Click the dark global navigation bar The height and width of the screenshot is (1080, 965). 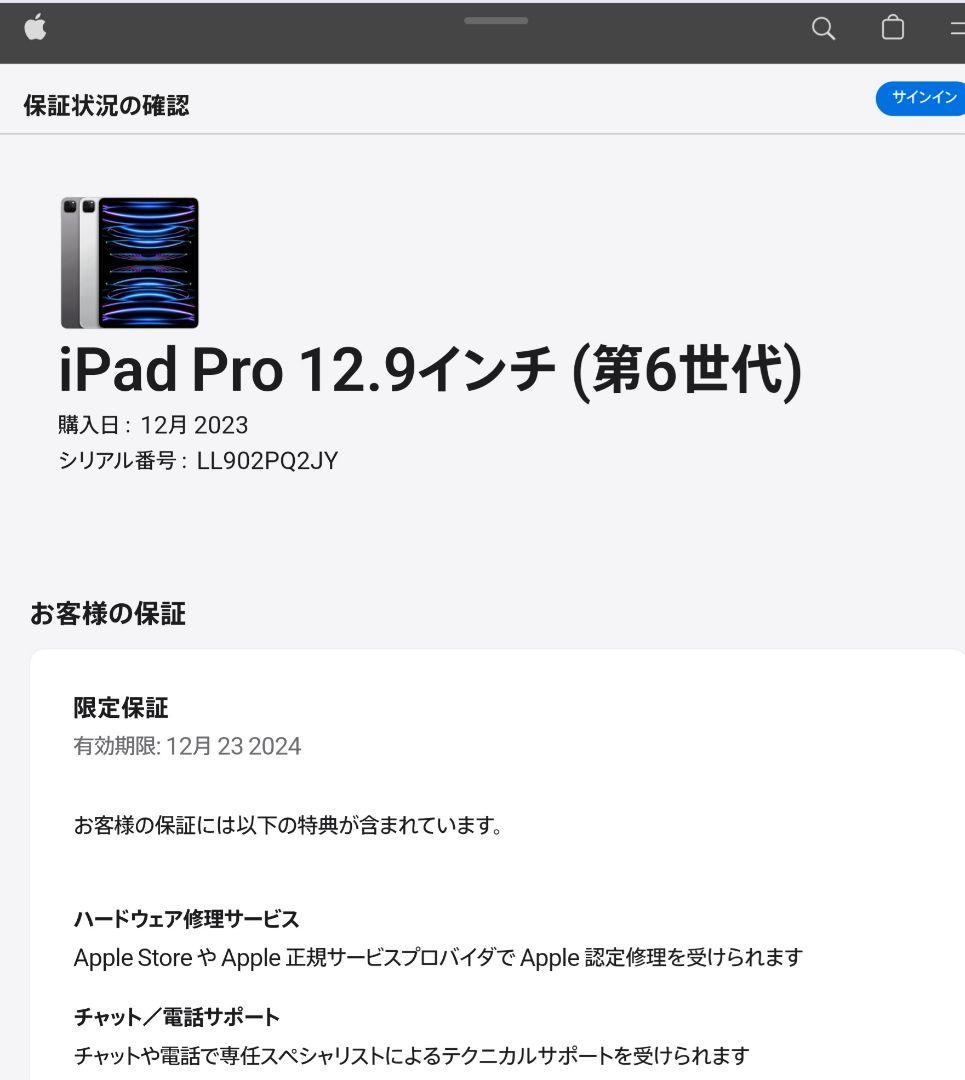[x=482, y=33]
